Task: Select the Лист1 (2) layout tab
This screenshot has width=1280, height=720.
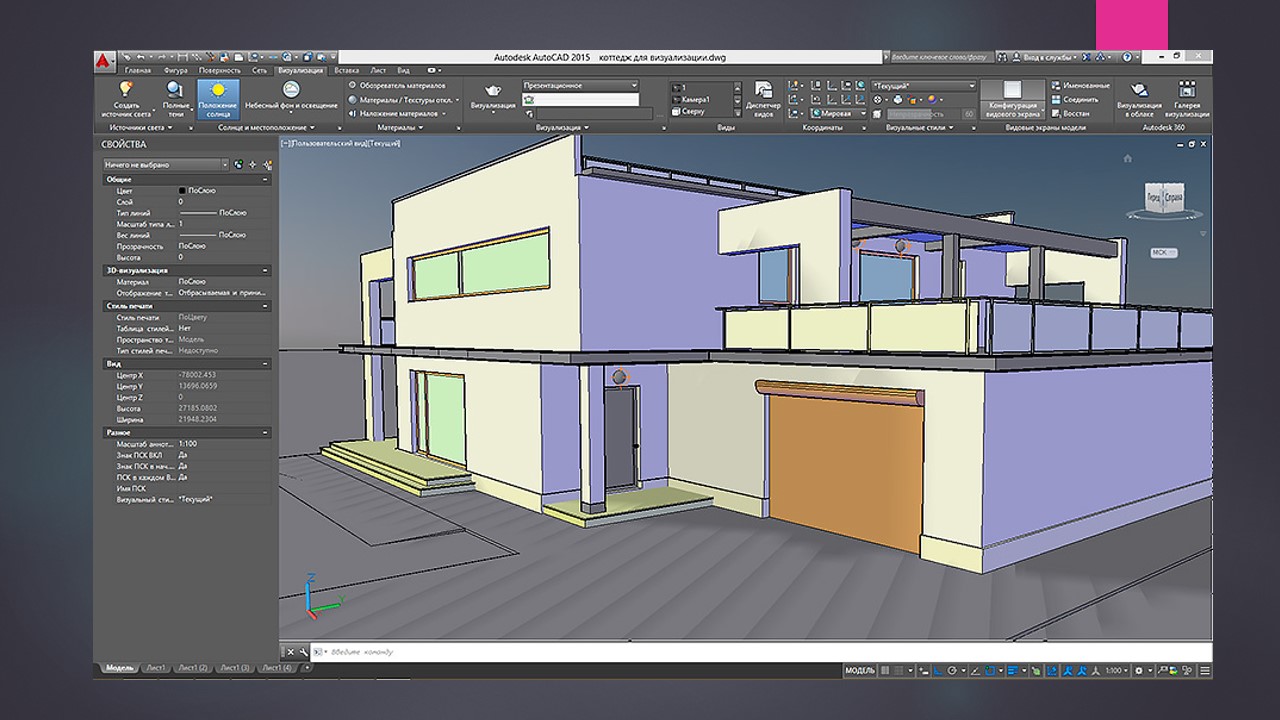Action: 190,667
